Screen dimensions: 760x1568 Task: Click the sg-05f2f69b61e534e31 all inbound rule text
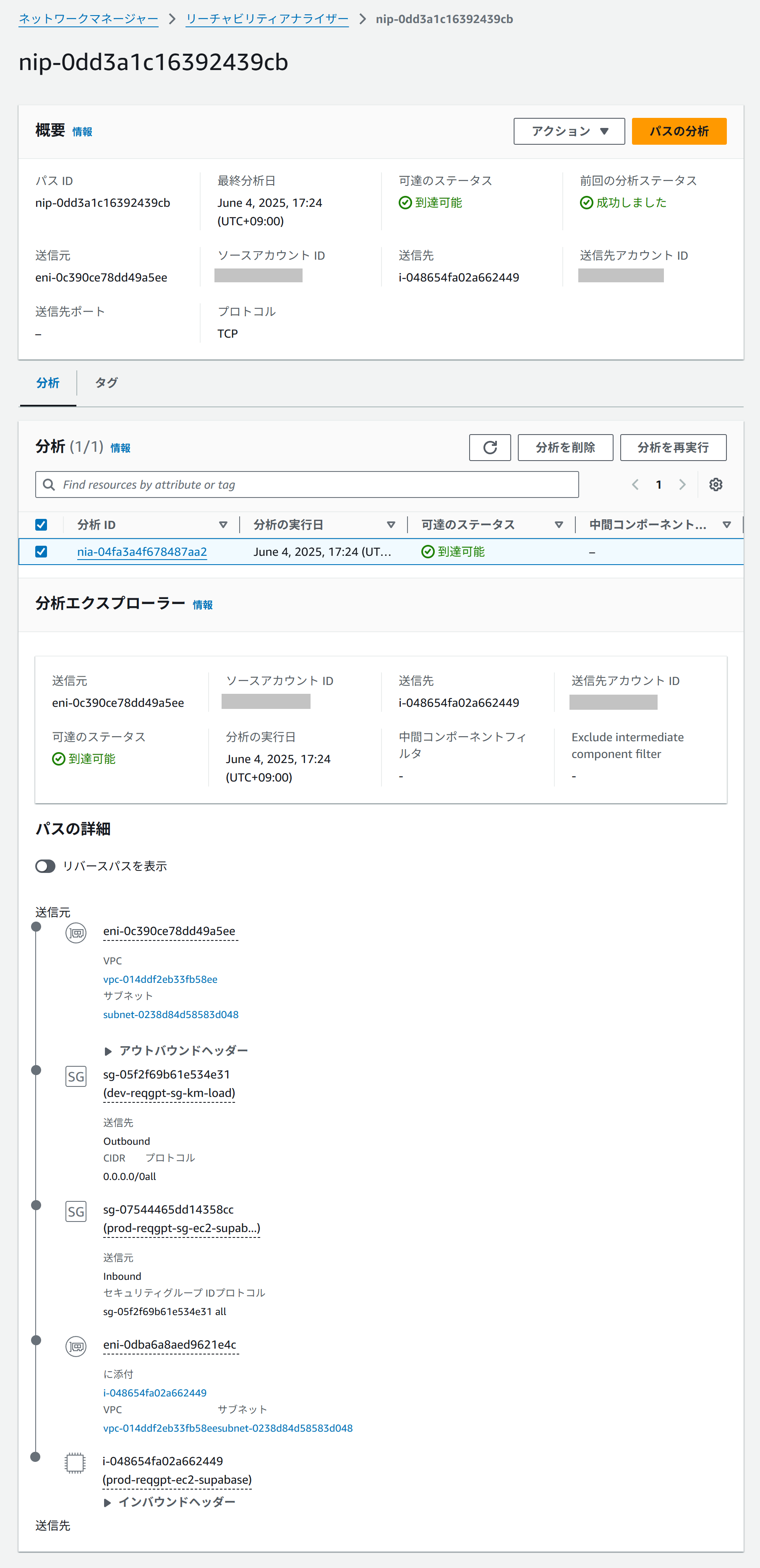click(165, 1312)
